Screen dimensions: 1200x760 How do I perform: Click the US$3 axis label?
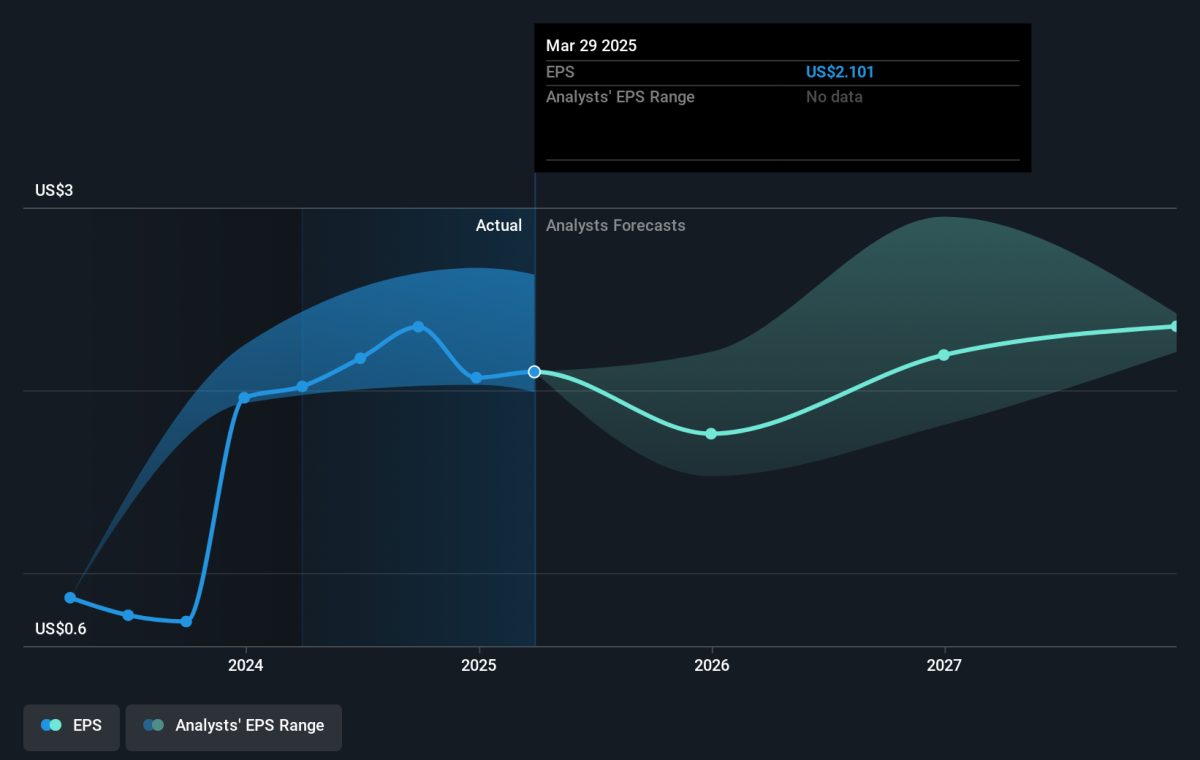(x=54, y=190)
